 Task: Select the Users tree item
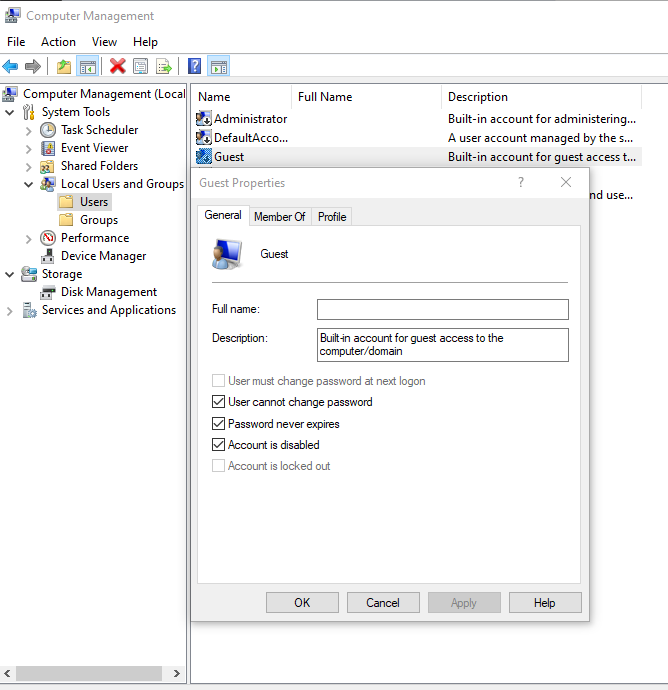pos(94,202)
